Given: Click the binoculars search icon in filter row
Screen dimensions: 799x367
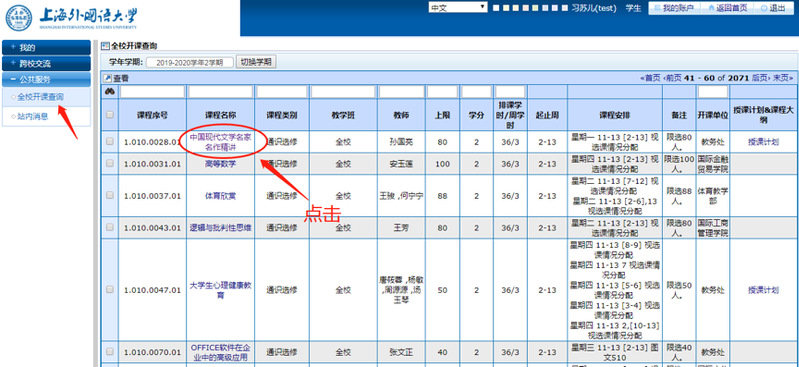Looking at the screenshot, I should point(109,92).
